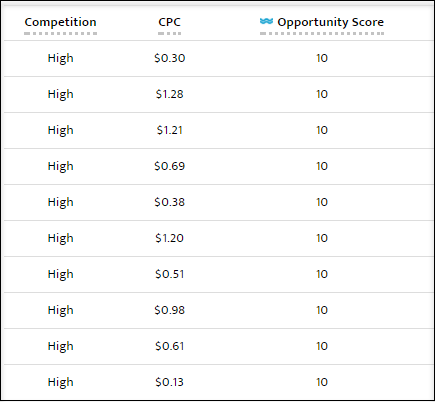The image size is (435, 402).
Task: Sort by the Competition column header
Action: (x=60, y=22)
